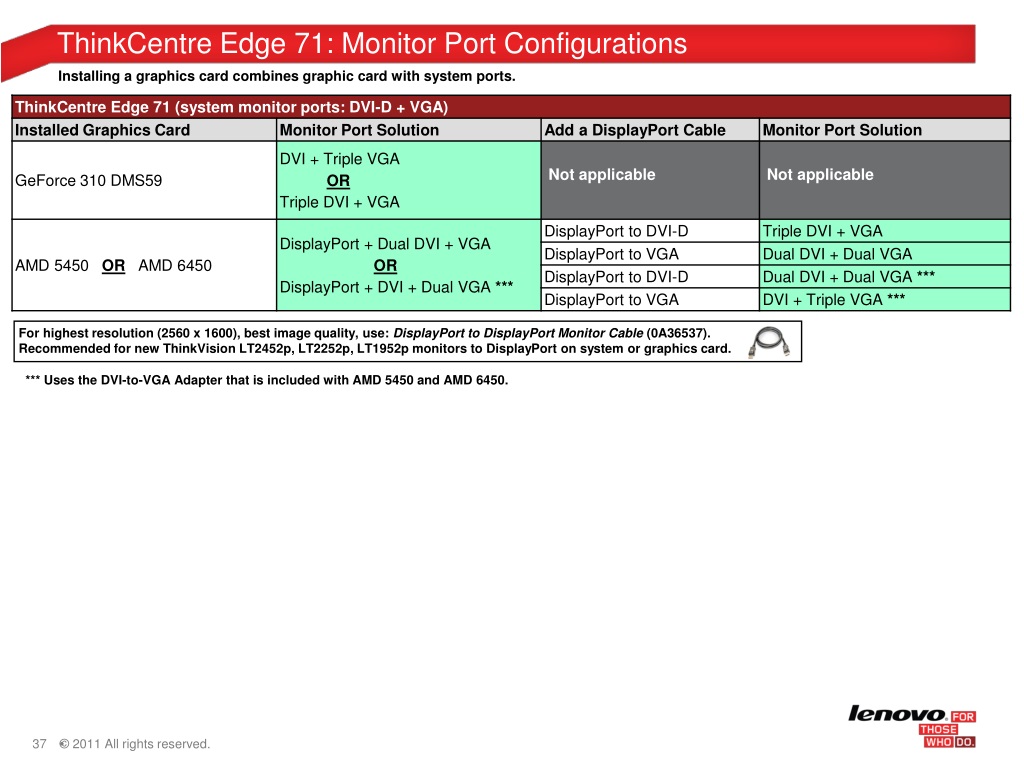1024x768 pixels.
Task: Click the 'For Those Who Do' badge
Action: coord(947,729)
